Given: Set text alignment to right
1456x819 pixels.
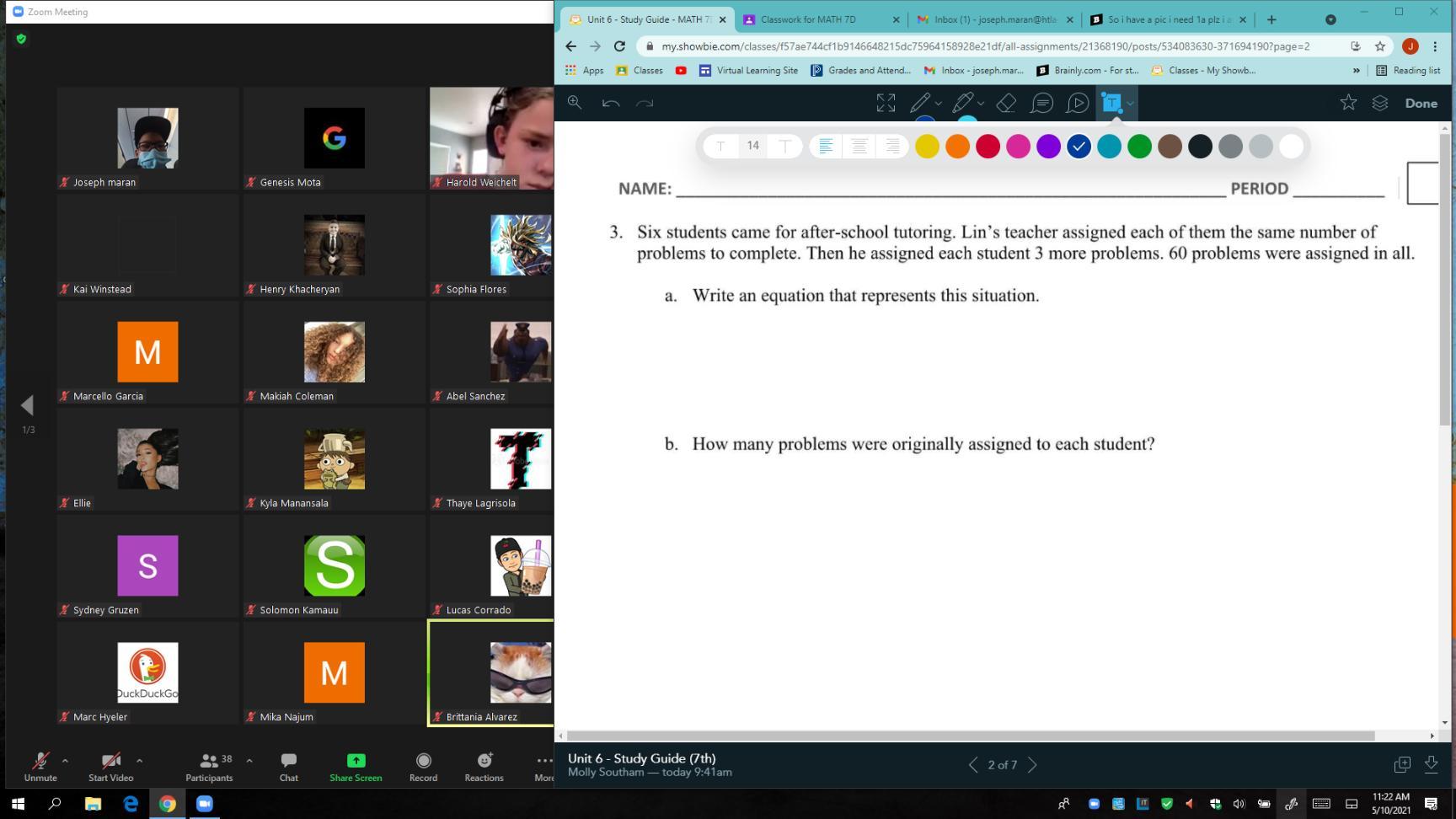Looking at the screenshot, I should click(x=891, y=147).
